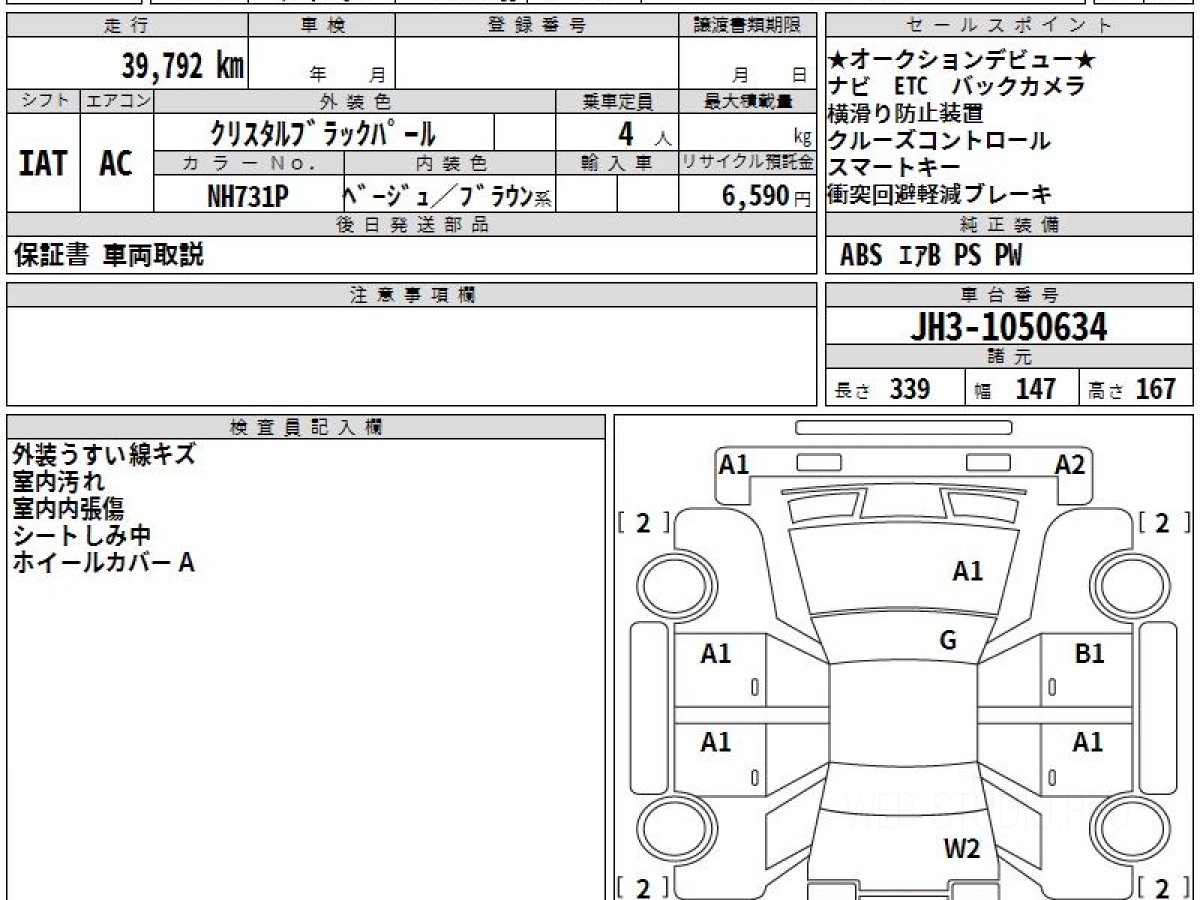Click the G mark on the windshield

[948, 641]
